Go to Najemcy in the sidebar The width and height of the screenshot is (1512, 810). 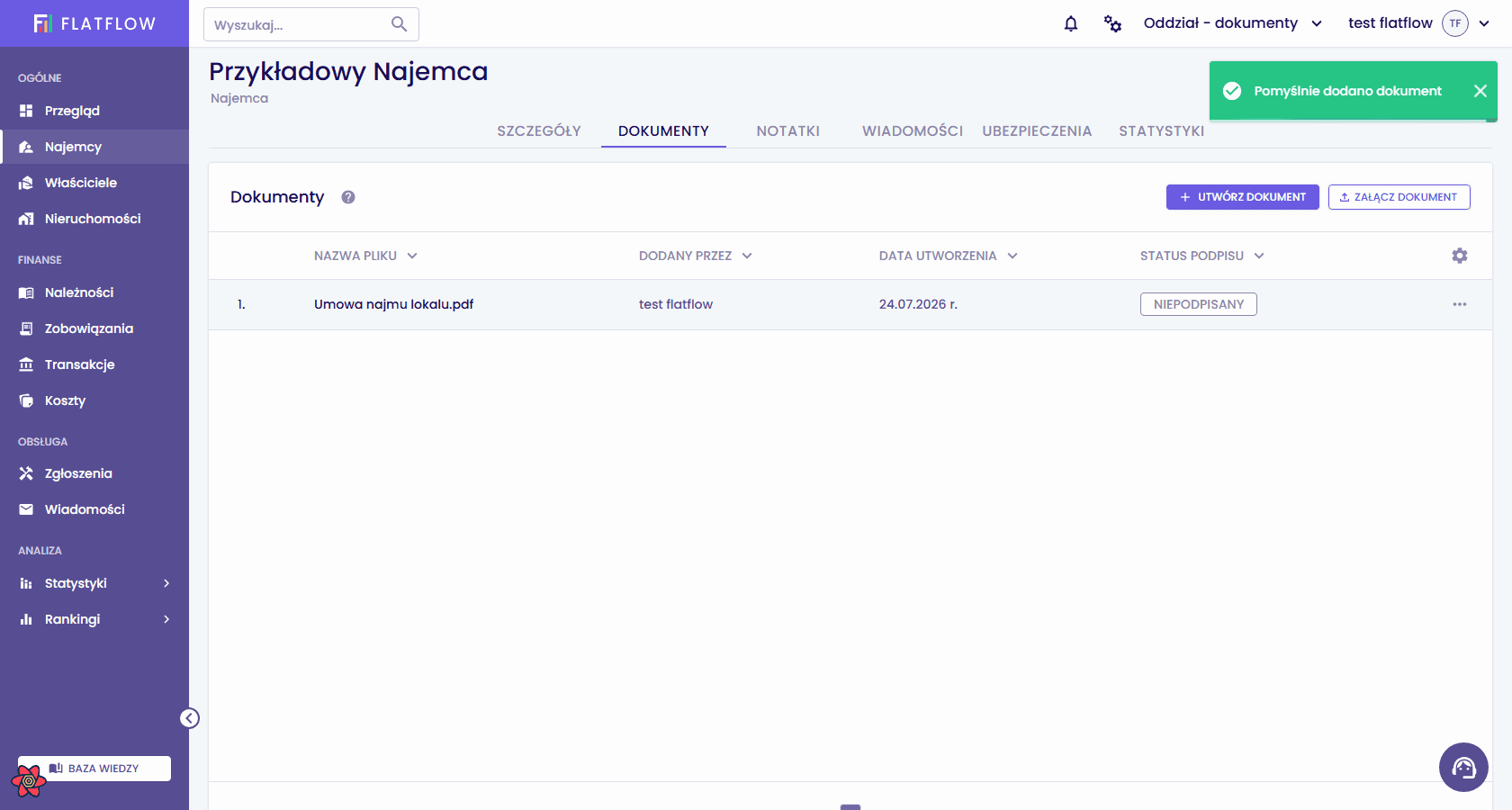[x=94, y=147]
